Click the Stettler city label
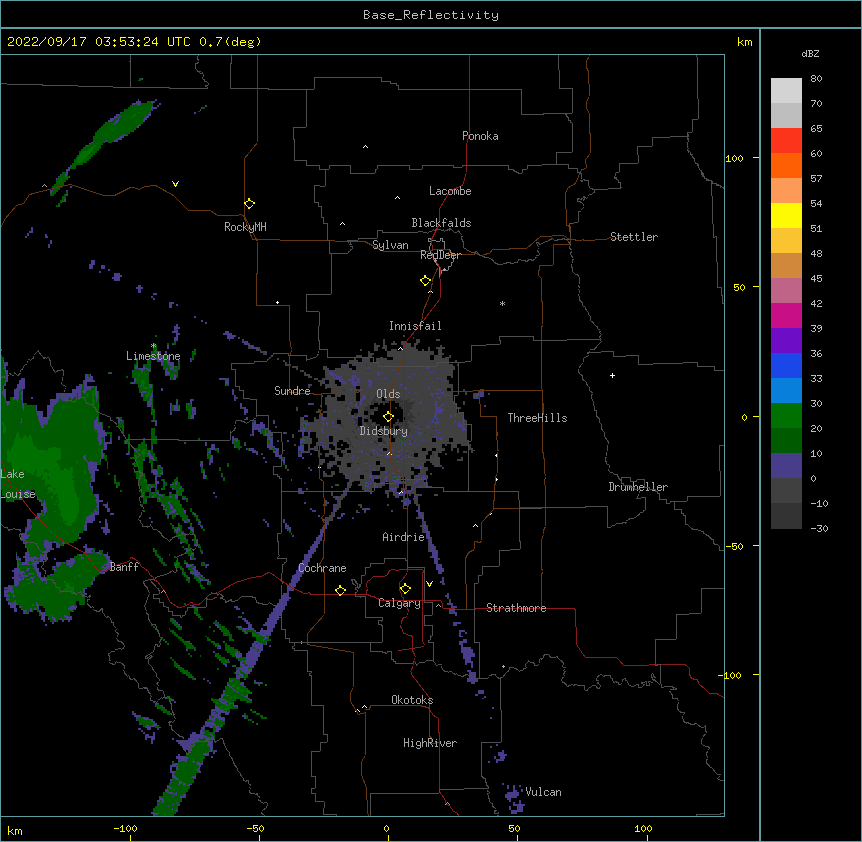Screen dimensions: 862x842 634,237
